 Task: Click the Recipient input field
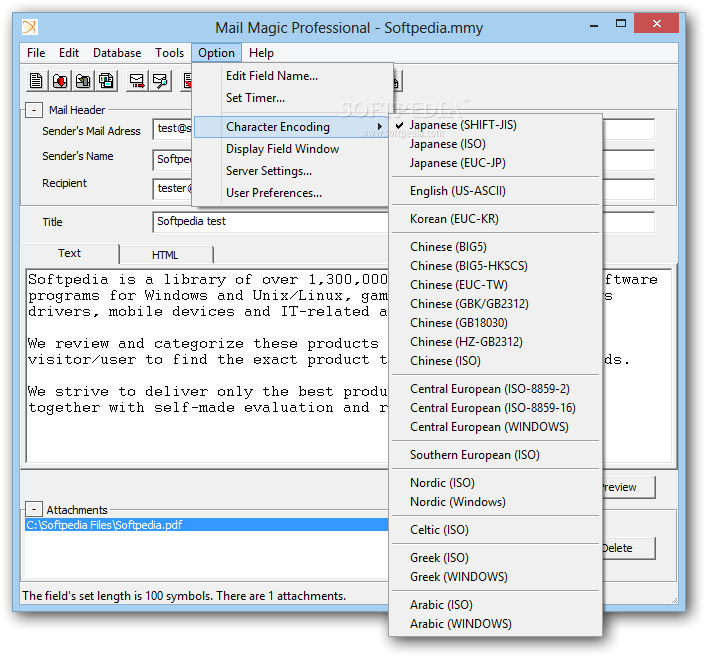point(173,189)
